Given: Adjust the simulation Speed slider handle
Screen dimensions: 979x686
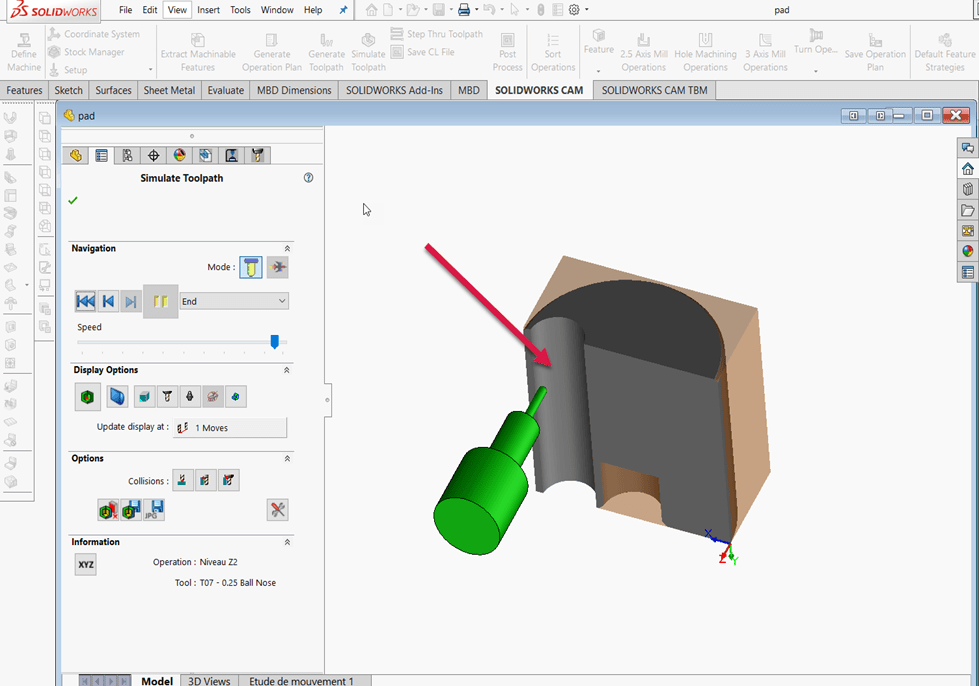Looking at the screenshot, I should coord(274,341).
